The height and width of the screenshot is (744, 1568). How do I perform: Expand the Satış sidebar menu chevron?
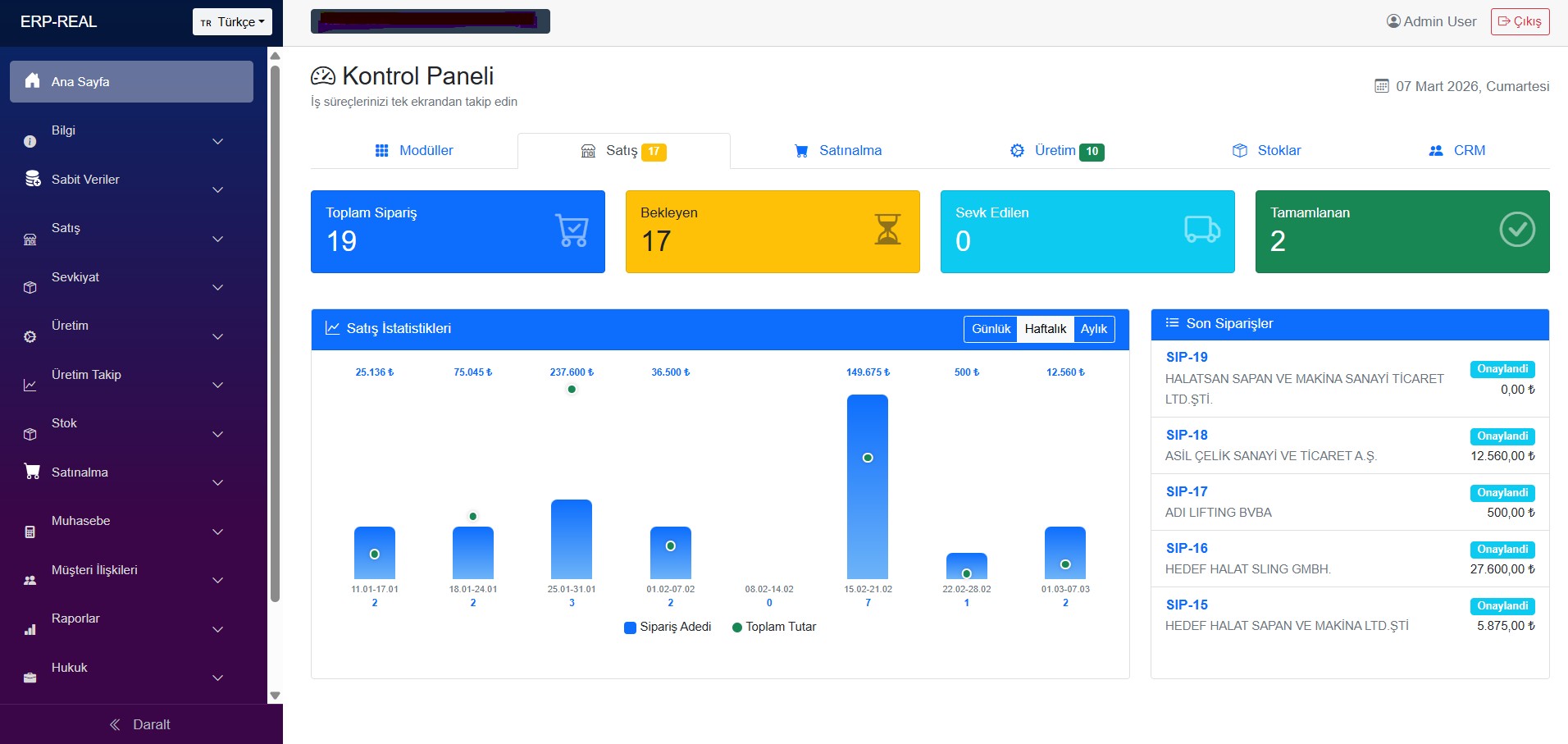(218, 240)
